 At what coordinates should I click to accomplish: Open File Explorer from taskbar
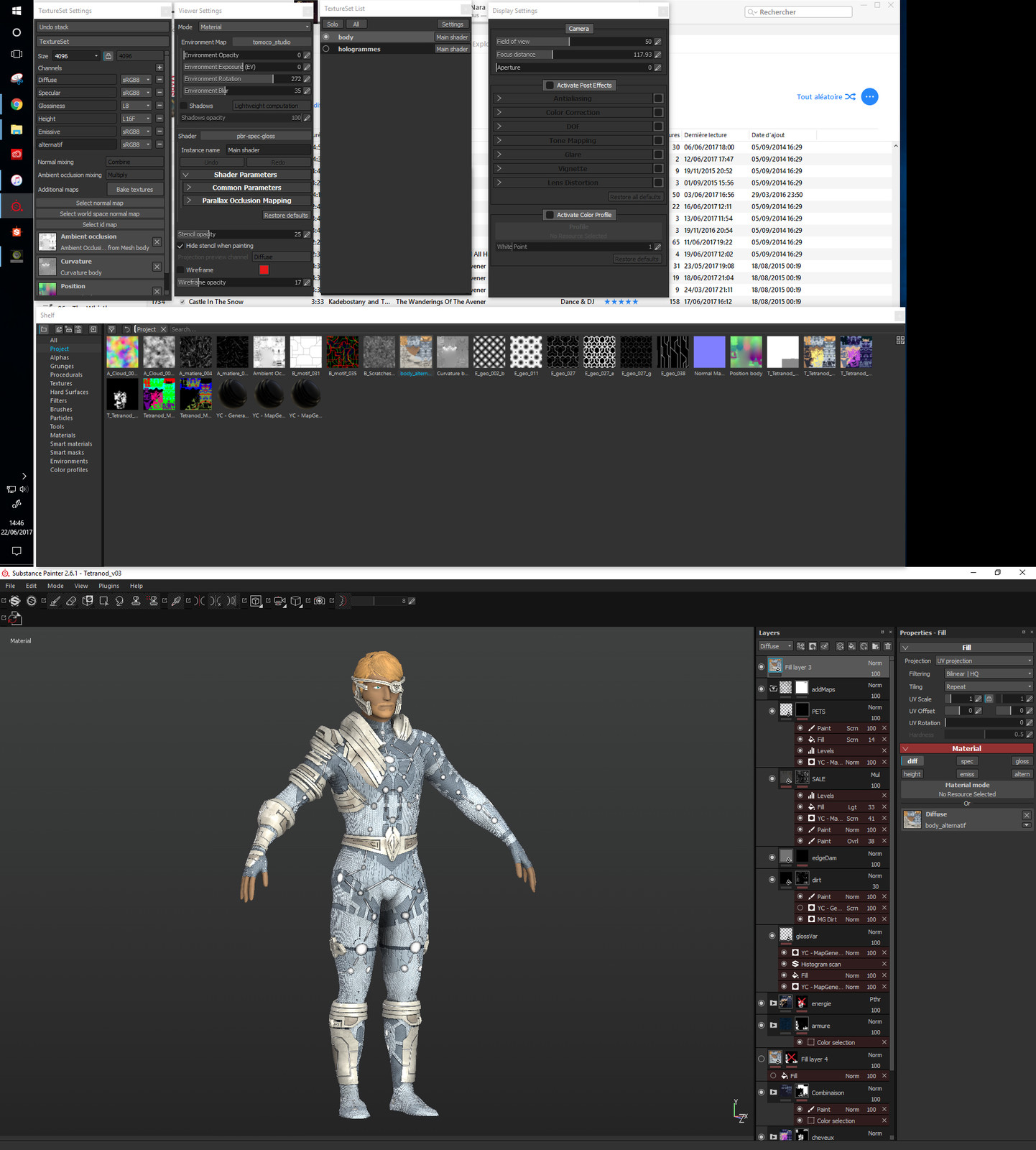(x=17, y=129)
